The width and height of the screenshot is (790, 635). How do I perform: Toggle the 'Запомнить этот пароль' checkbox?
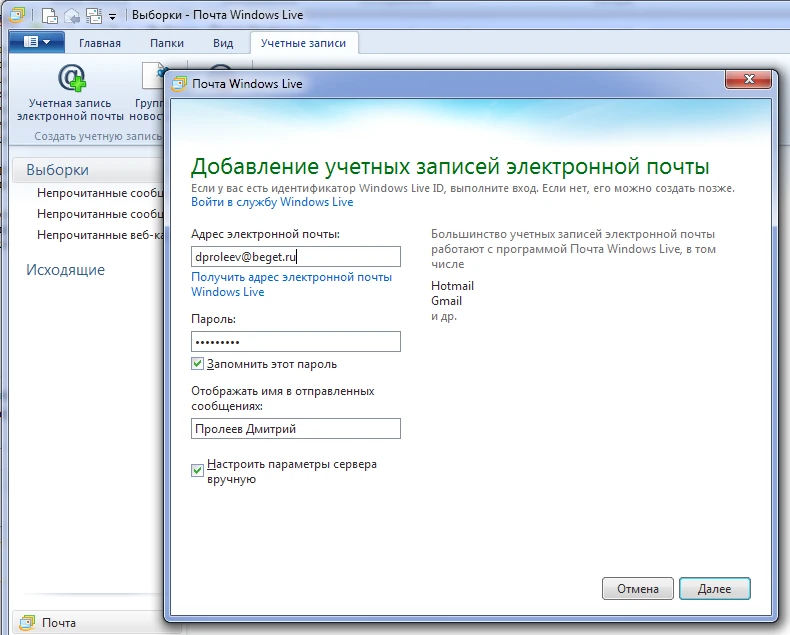(197, 364)
